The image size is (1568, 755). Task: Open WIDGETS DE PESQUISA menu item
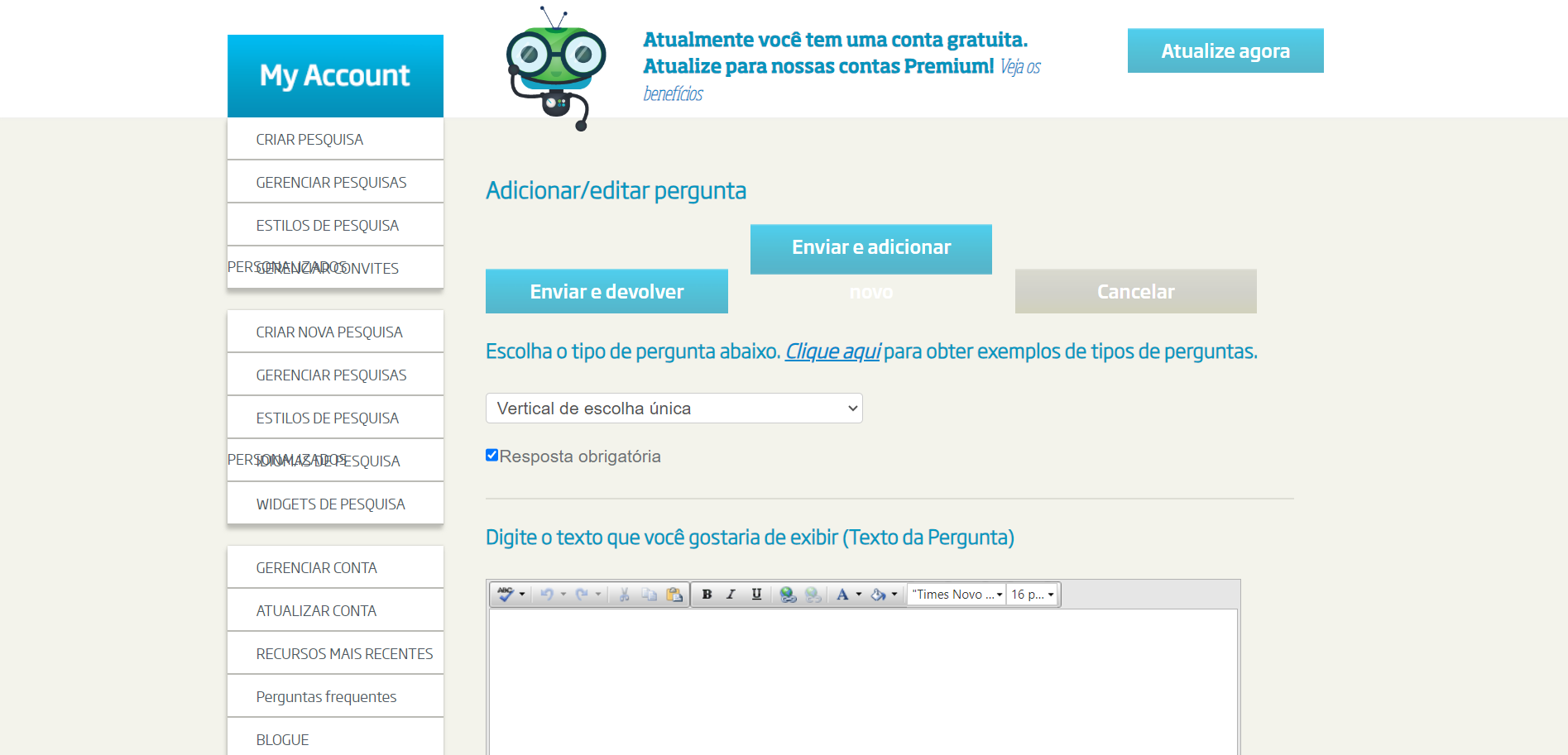click(x=335, y=504)
